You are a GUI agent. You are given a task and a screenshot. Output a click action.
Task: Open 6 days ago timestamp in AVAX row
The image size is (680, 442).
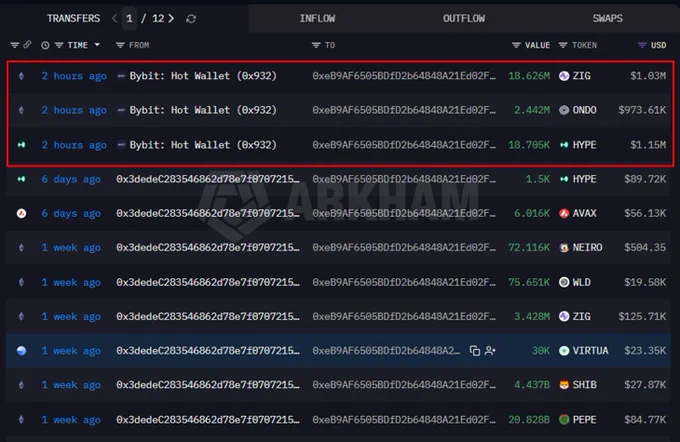pos(71,213)
